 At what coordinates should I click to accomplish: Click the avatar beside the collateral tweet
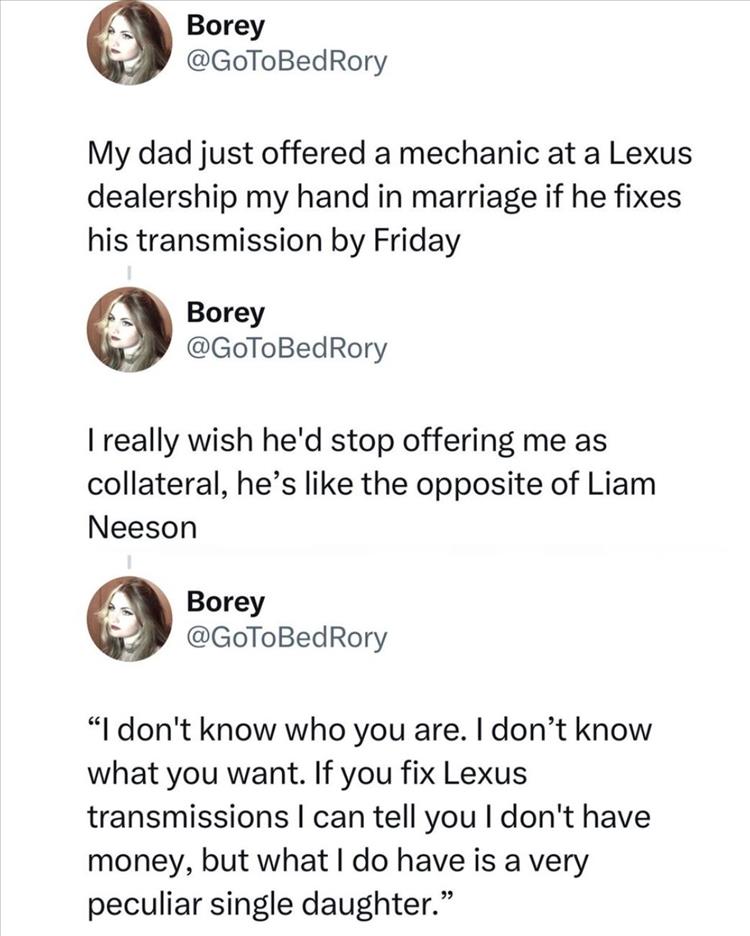coord(130,330)
